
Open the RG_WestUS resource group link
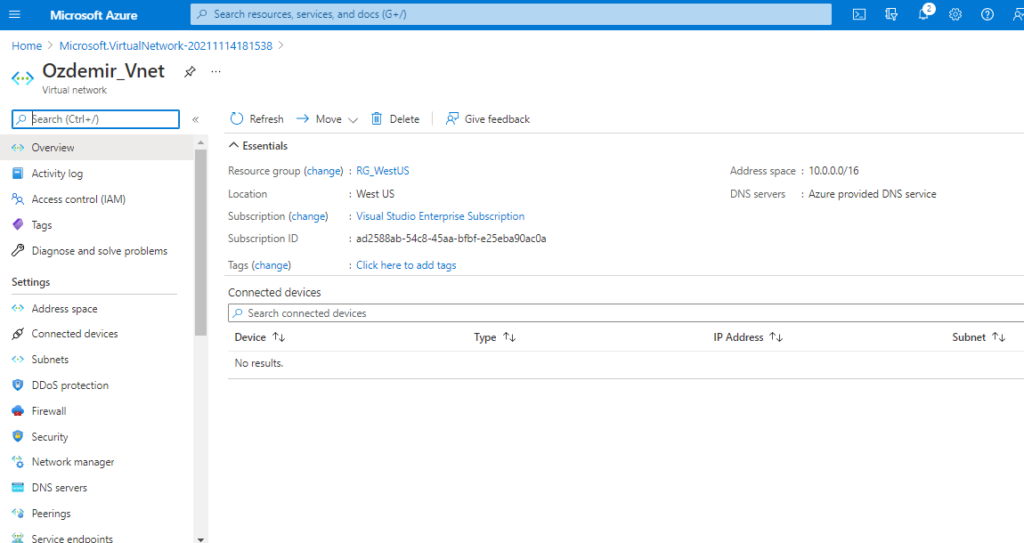coord(383,171)
